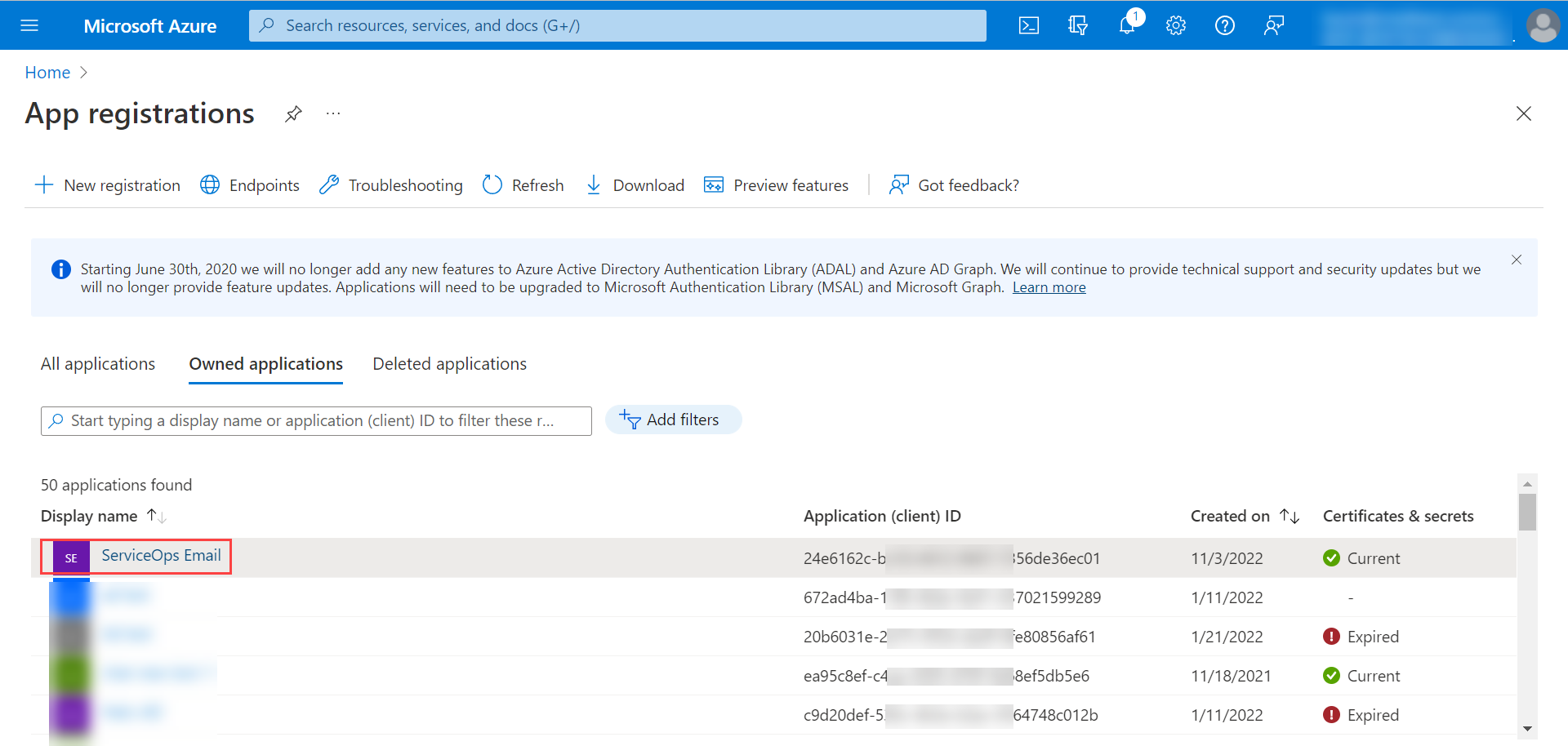The width and height of the screenshot is (1568, 746).
Task: Open the Azure portal hamburger menu
Action: (x=29, y=25)
